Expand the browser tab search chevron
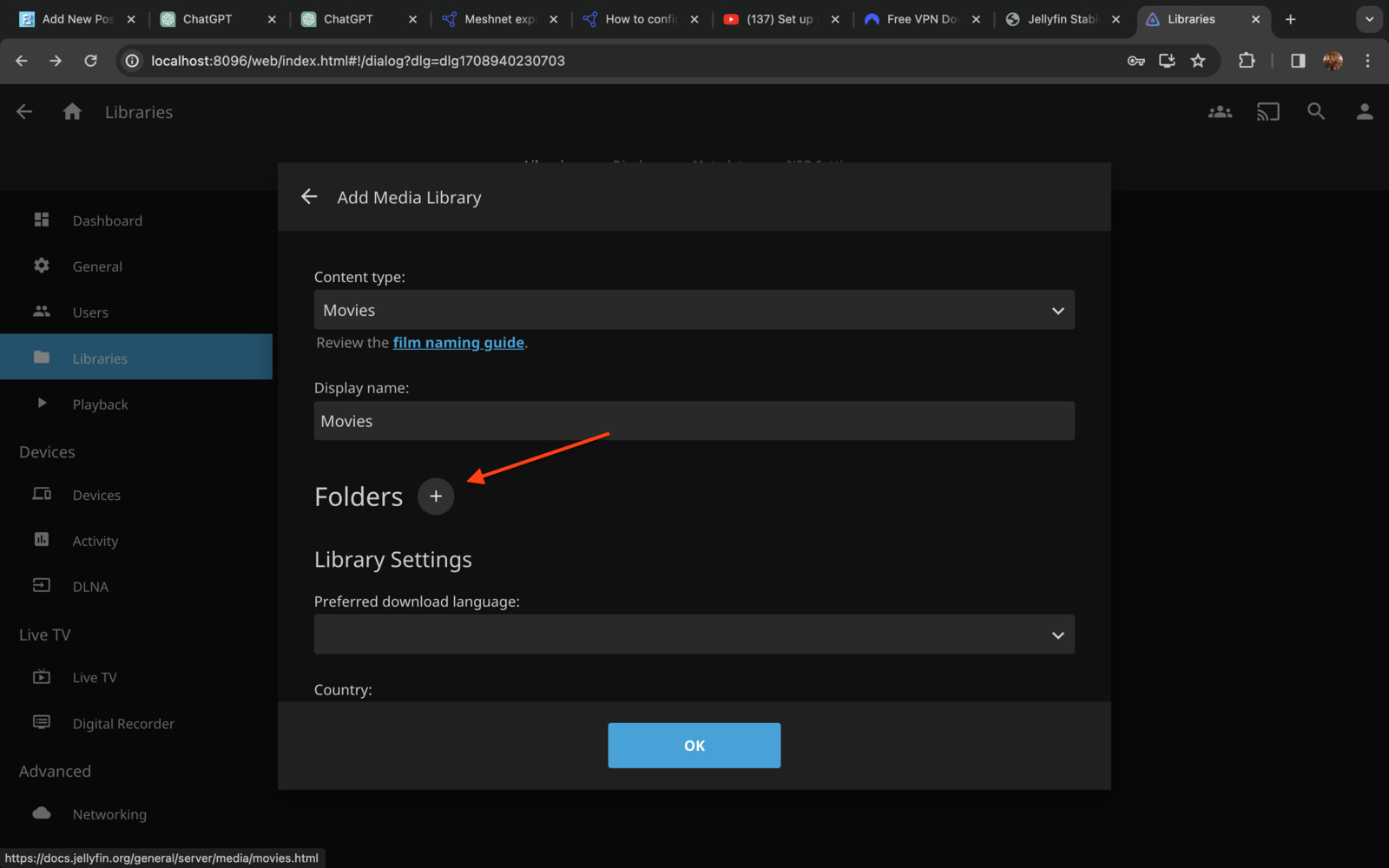Image resolution: width=1389 pixels, height=868 pixels. [x=1369, y=18]
